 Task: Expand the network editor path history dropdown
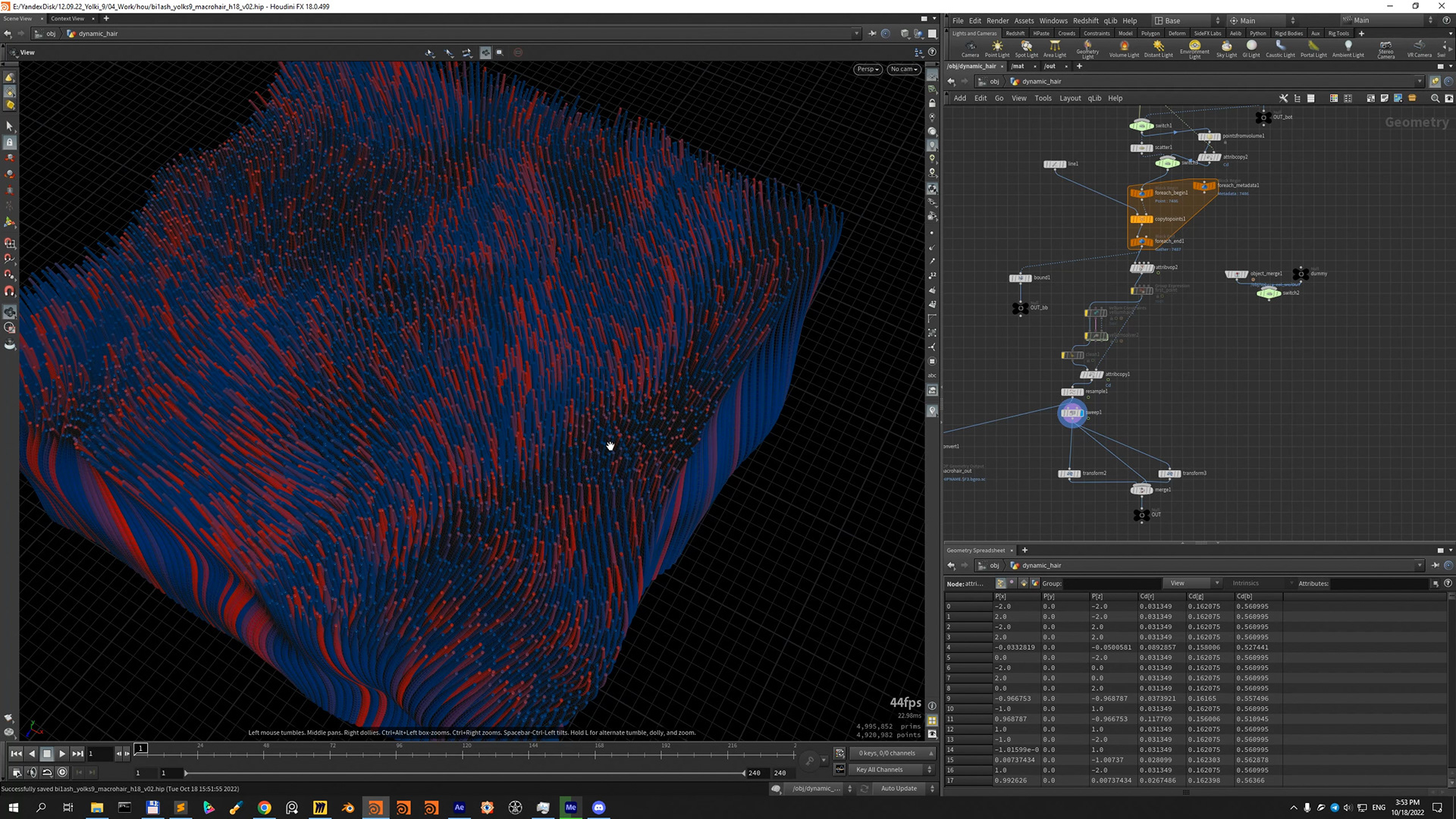1420,81
